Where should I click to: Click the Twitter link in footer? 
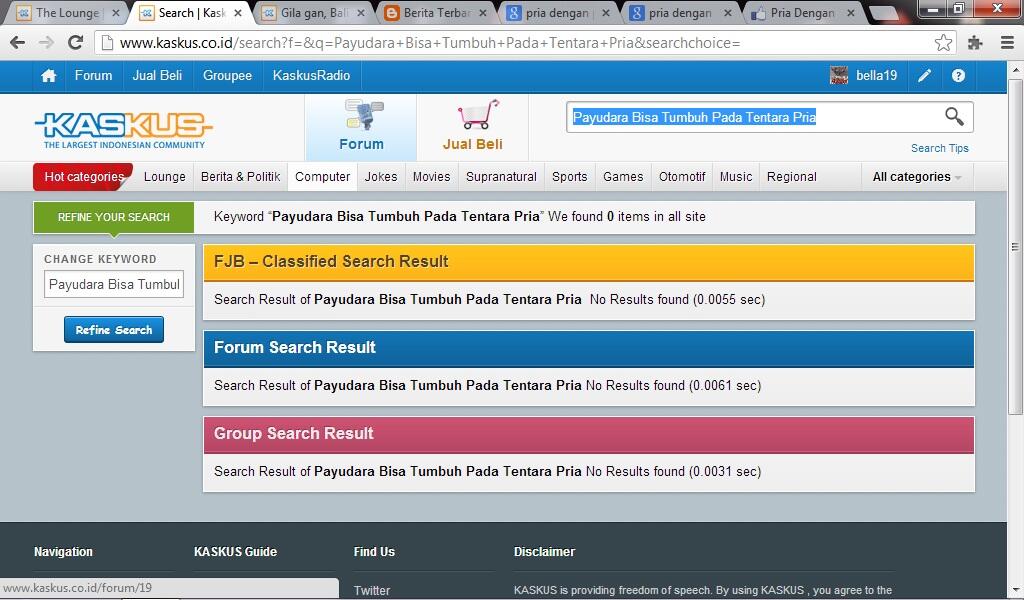(372, 591)
